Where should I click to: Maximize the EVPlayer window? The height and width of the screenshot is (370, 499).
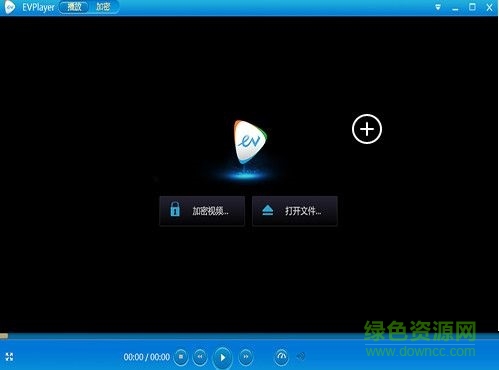(472, 7)
